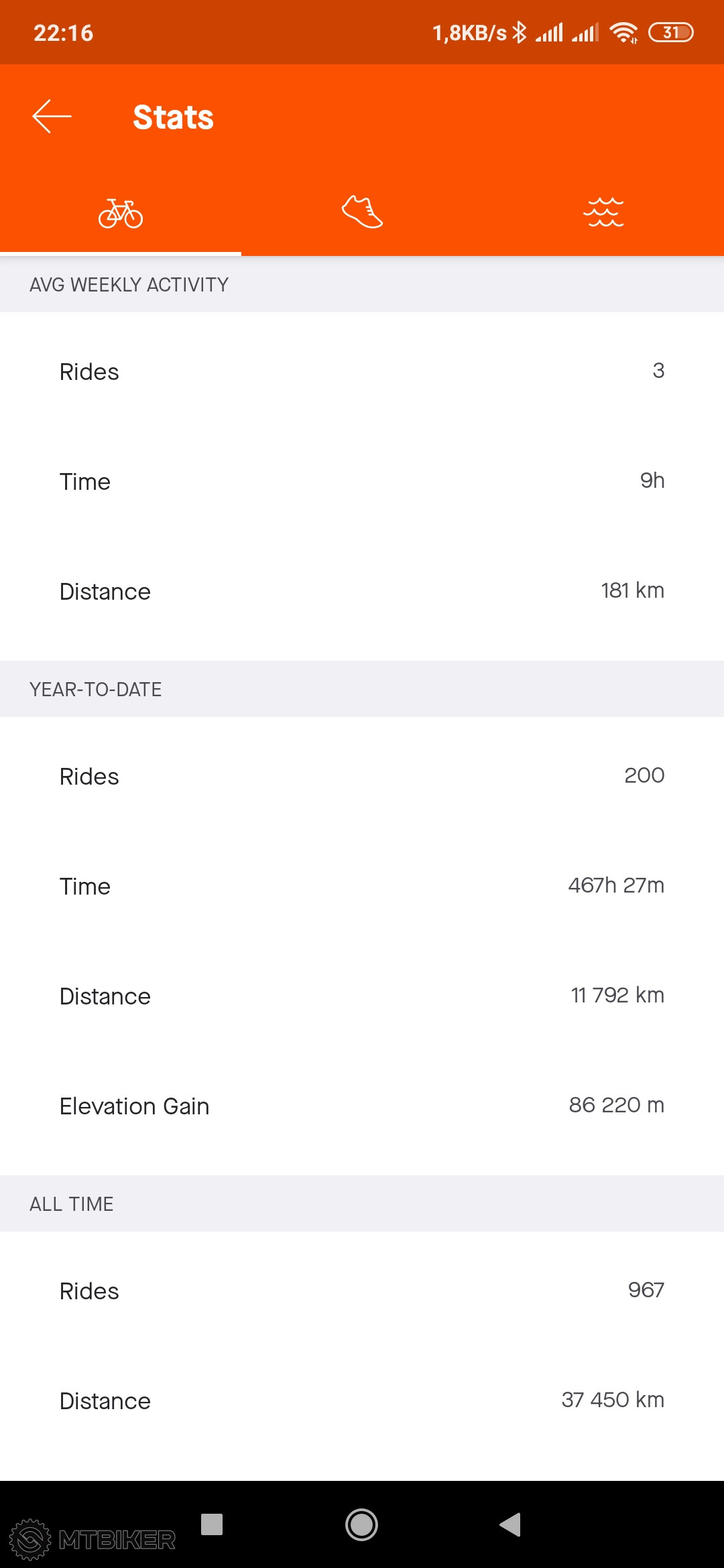Image resolution: width=724 pixels, height=1568 pixels.
Task: Tap all-time Rides 967 row
Action: (362, 1291)
